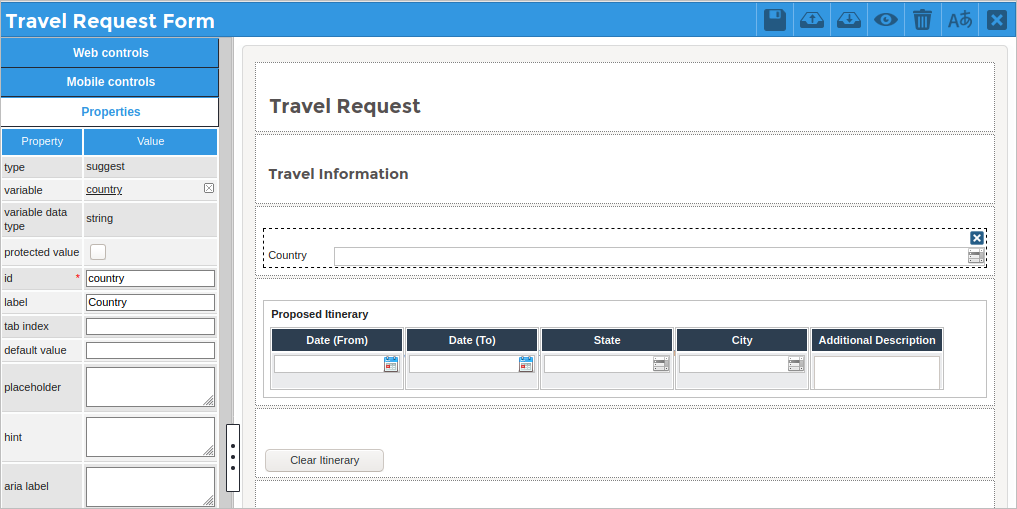Viewport: 1017px width, 509px height.
Task: Open the language translation icon
Action: tap(960, 20)
